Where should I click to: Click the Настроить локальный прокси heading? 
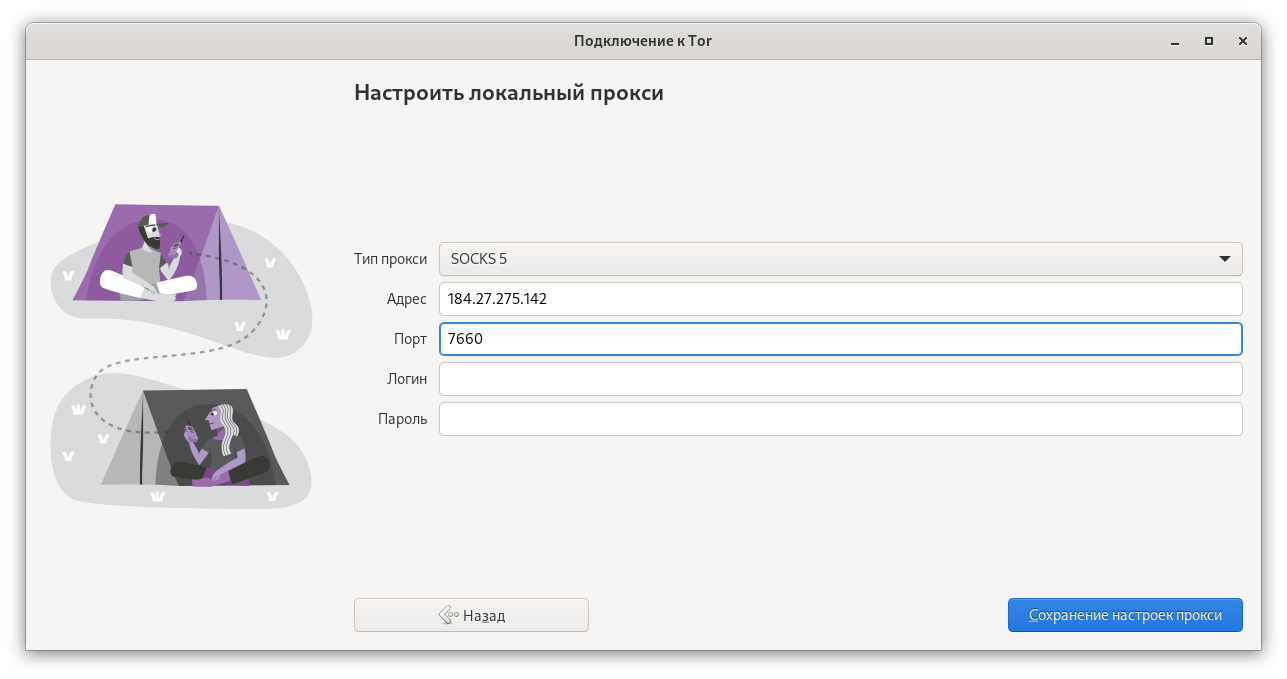pos(508,94)
